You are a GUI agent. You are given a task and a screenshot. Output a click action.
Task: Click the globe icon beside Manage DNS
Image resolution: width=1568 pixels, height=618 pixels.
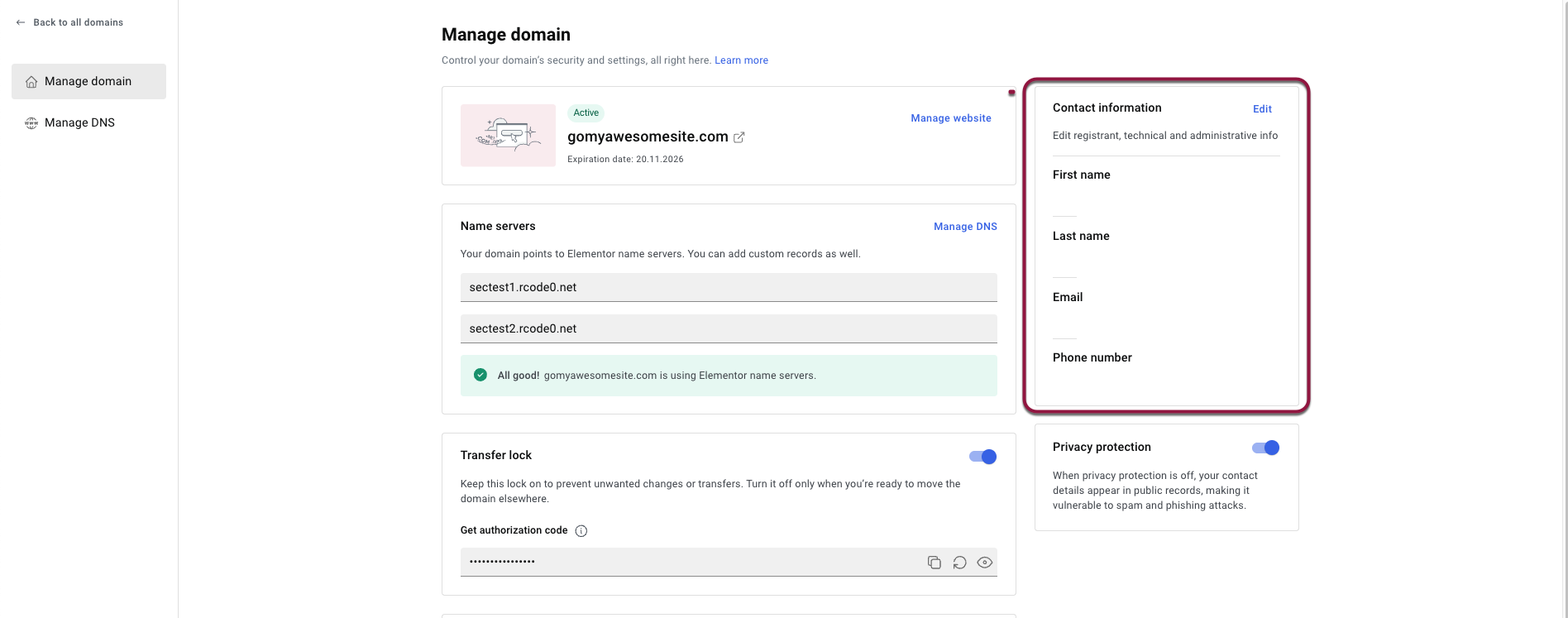pyautogui.click(x=31, y=123)
